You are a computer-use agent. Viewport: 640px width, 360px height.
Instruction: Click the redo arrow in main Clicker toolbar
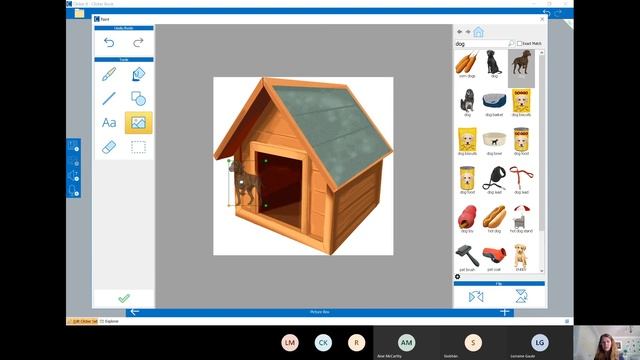pyautogui.click(x=558, y=13)
